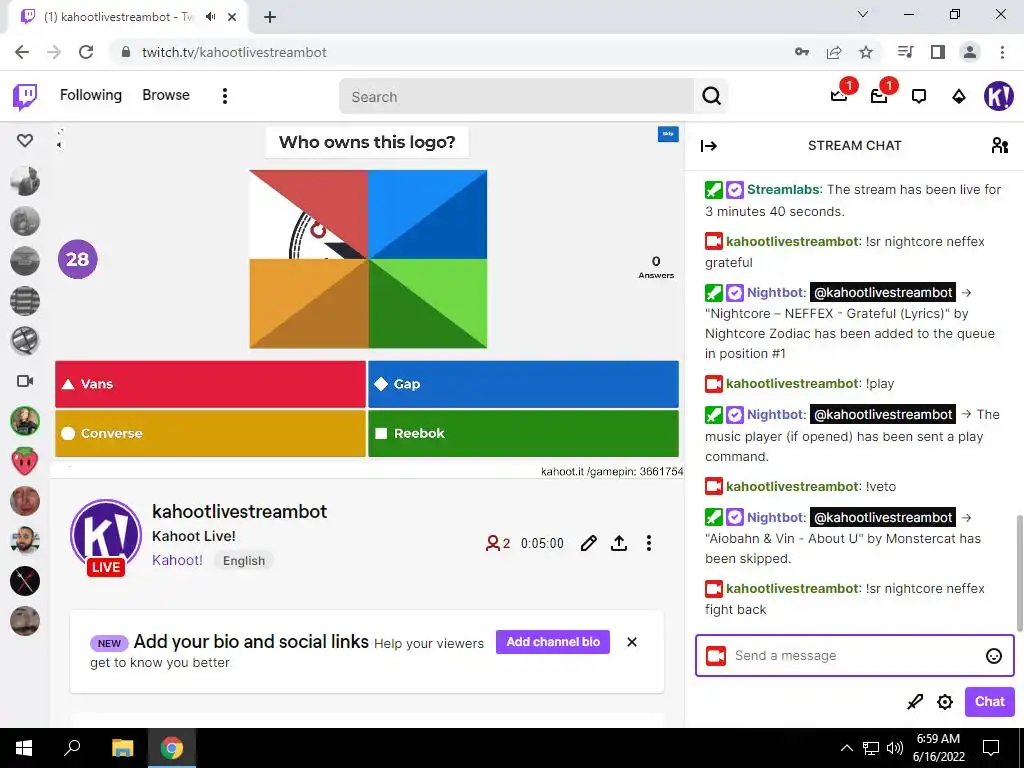Reload the page in Chrome
Screen dimensions: 1024x768
click(x=86, y=52)
